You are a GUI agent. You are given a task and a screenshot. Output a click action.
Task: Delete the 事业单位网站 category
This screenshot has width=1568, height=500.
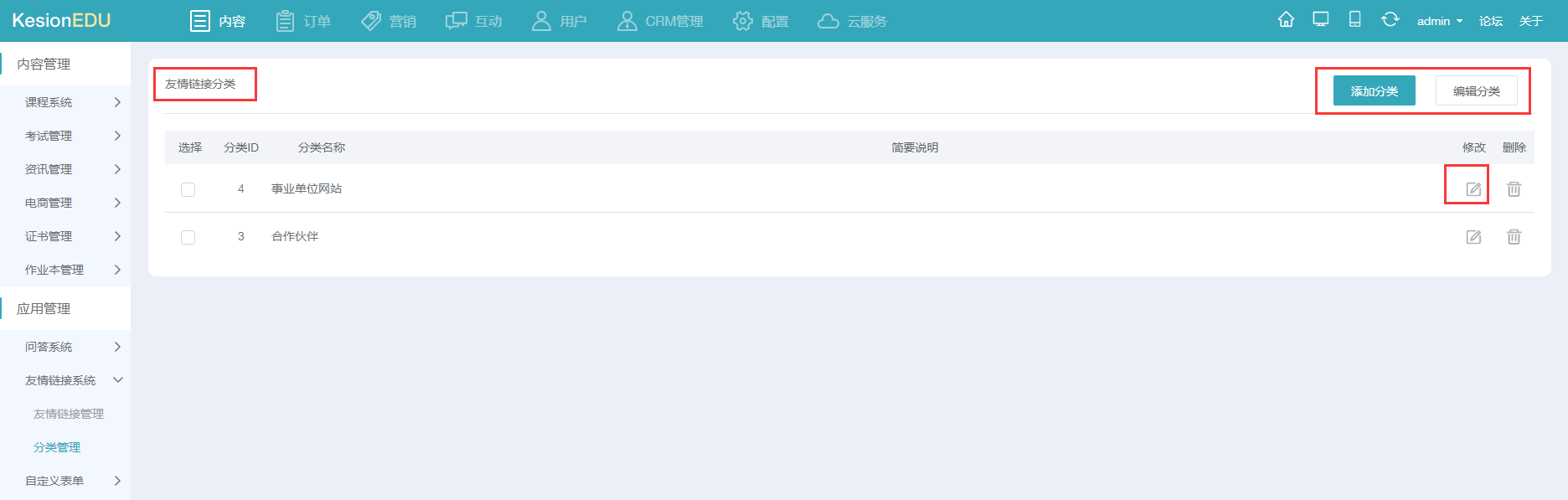coord(1514,189)
